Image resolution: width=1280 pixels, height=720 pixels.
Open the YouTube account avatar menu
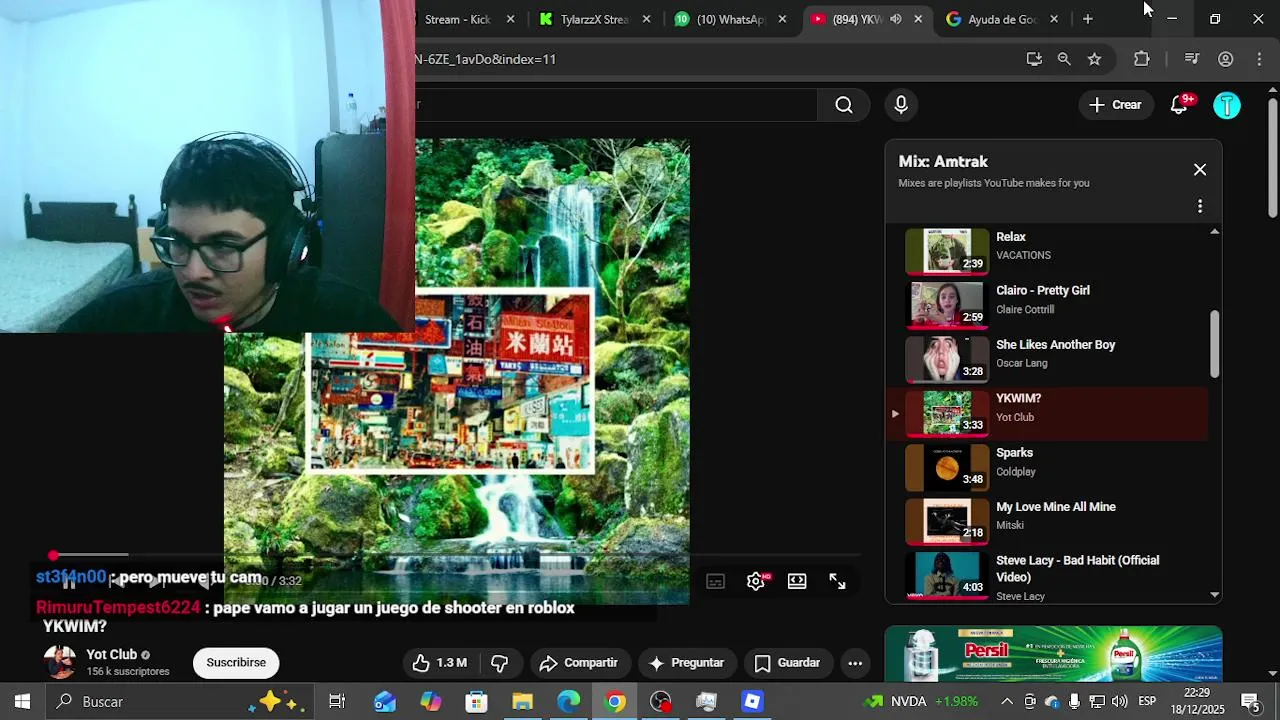[x=1227, y=105]
